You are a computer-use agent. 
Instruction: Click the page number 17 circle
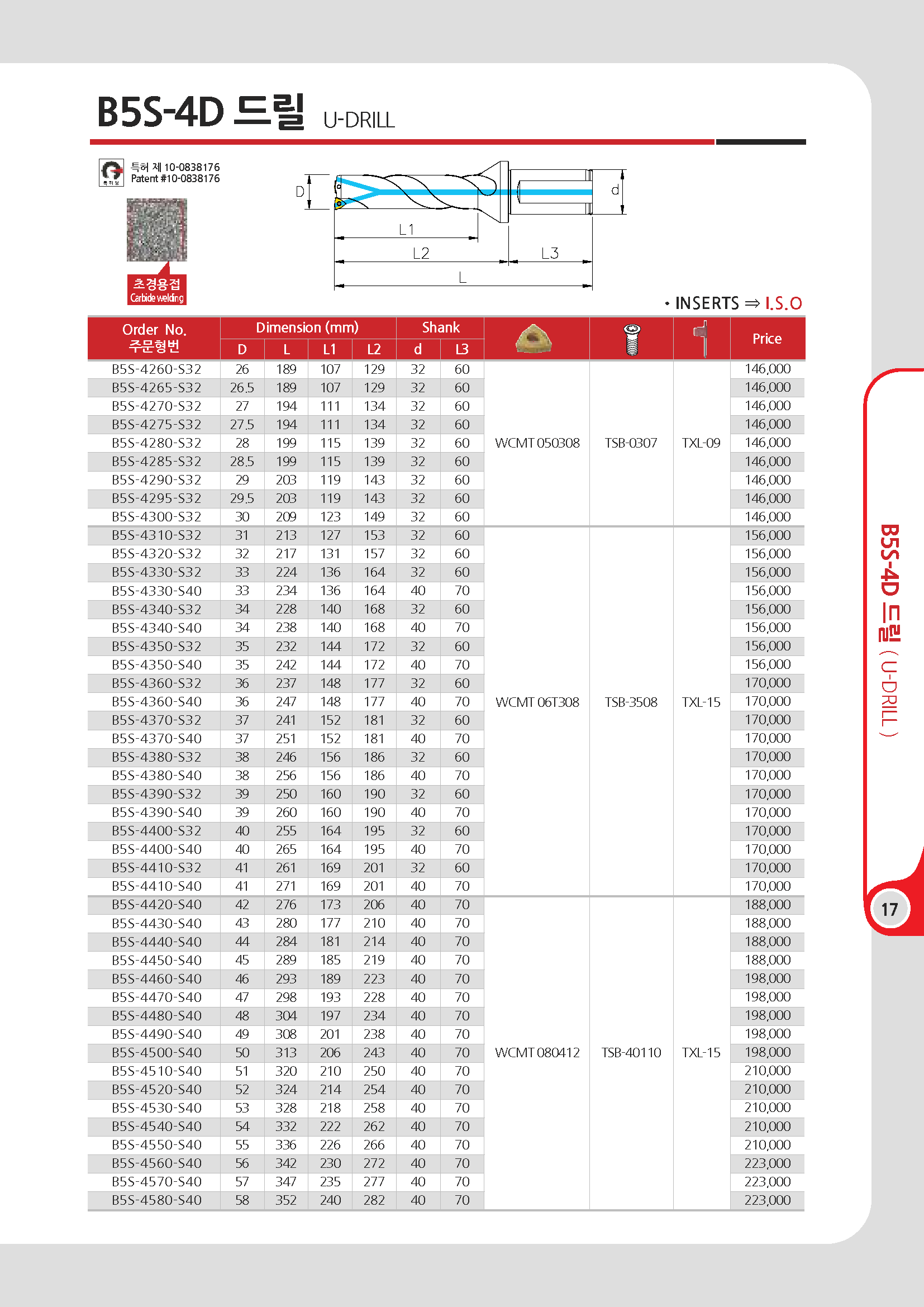point(889,910)
